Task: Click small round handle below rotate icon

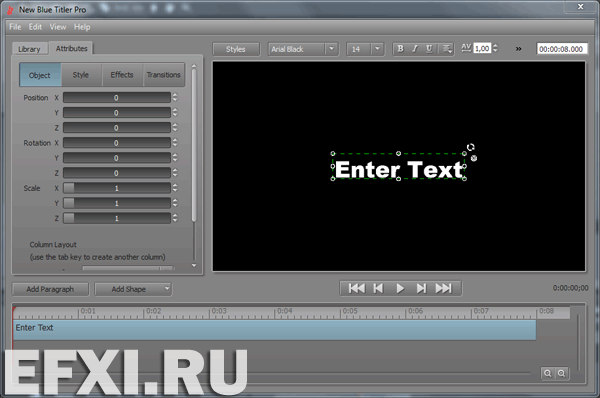Action: click(x=474, y=158)
